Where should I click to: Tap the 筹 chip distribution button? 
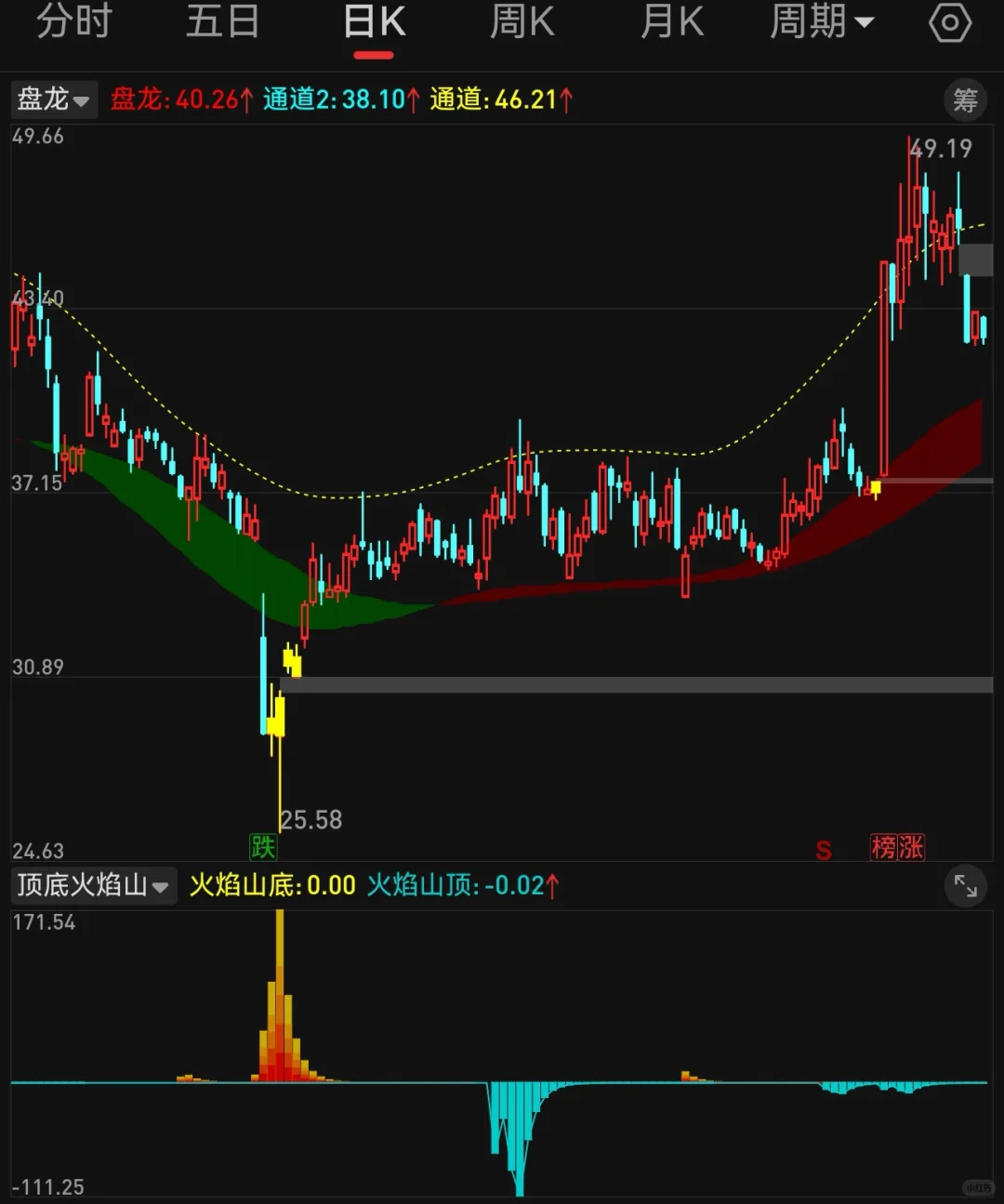[966, 99]
